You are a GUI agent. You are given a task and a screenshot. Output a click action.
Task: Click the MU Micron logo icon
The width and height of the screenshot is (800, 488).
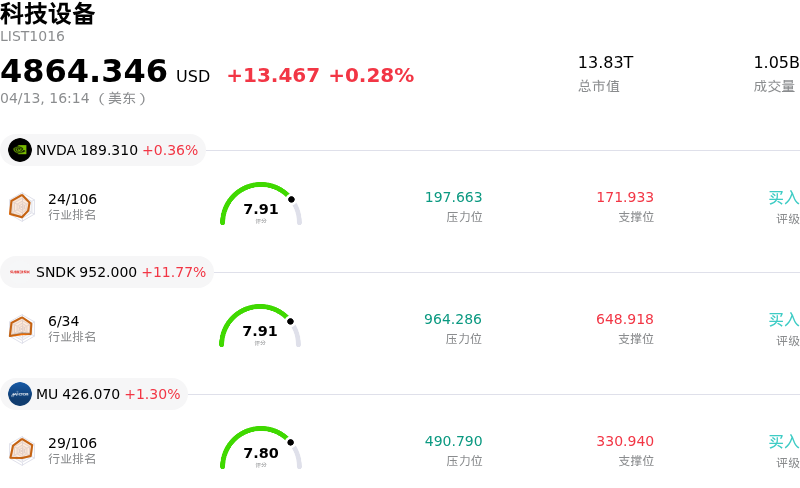click(x=20, y=394)
